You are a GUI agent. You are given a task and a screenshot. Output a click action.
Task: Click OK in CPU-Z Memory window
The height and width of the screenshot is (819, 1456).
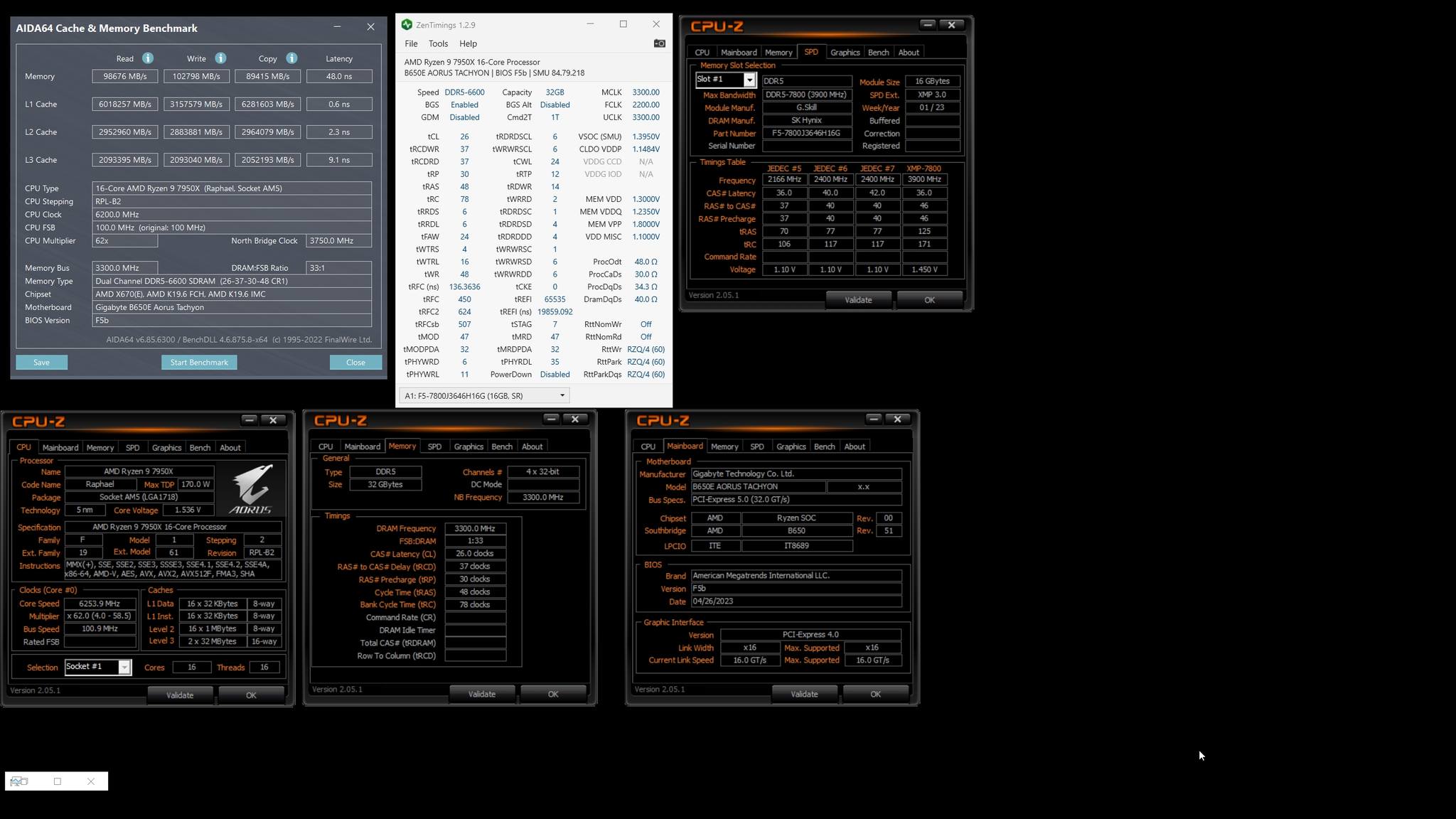point(553,694)
